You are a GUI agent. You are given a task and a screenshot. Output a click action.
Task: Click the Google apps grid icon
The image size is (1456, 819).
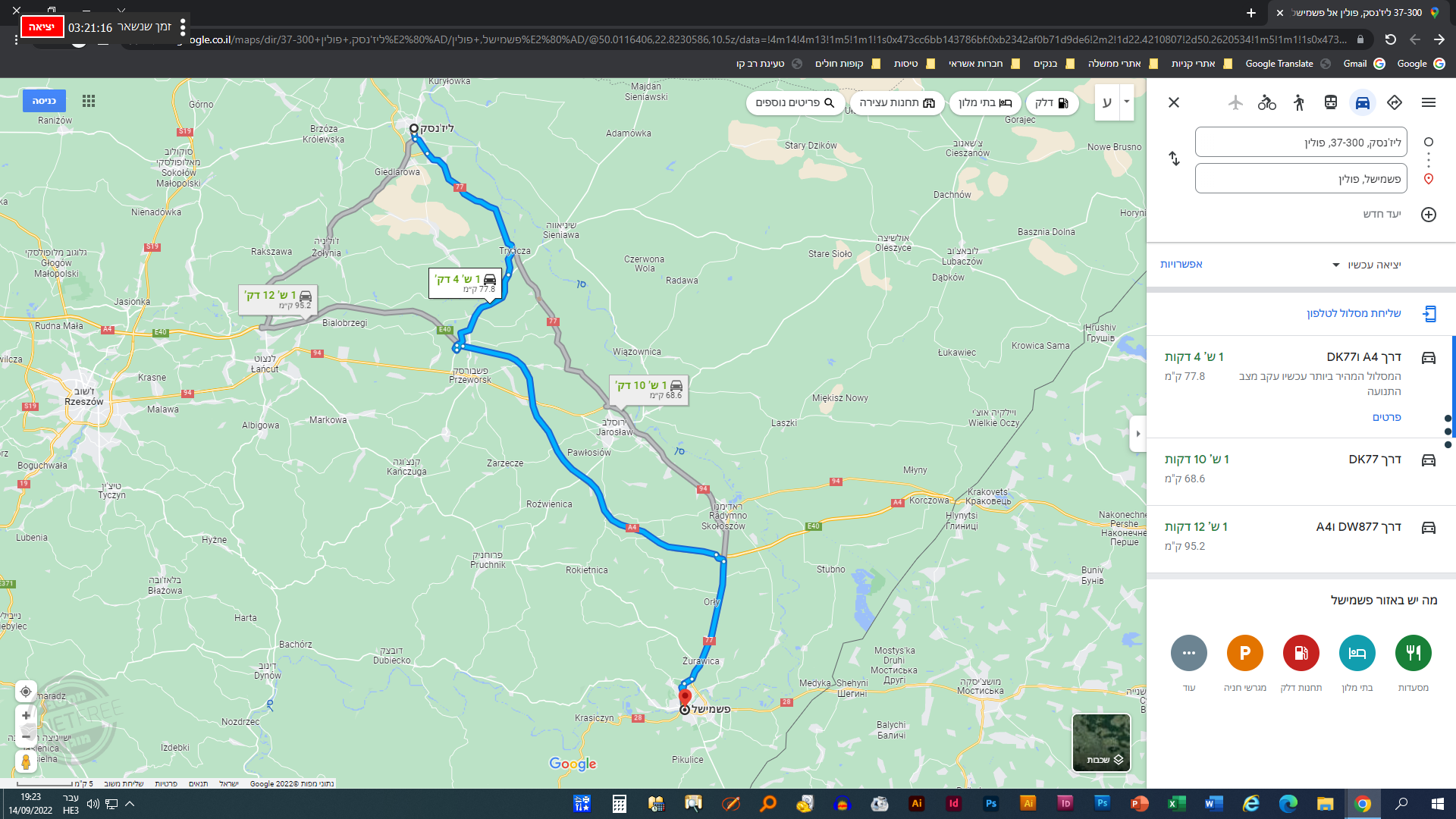[89, 101]
